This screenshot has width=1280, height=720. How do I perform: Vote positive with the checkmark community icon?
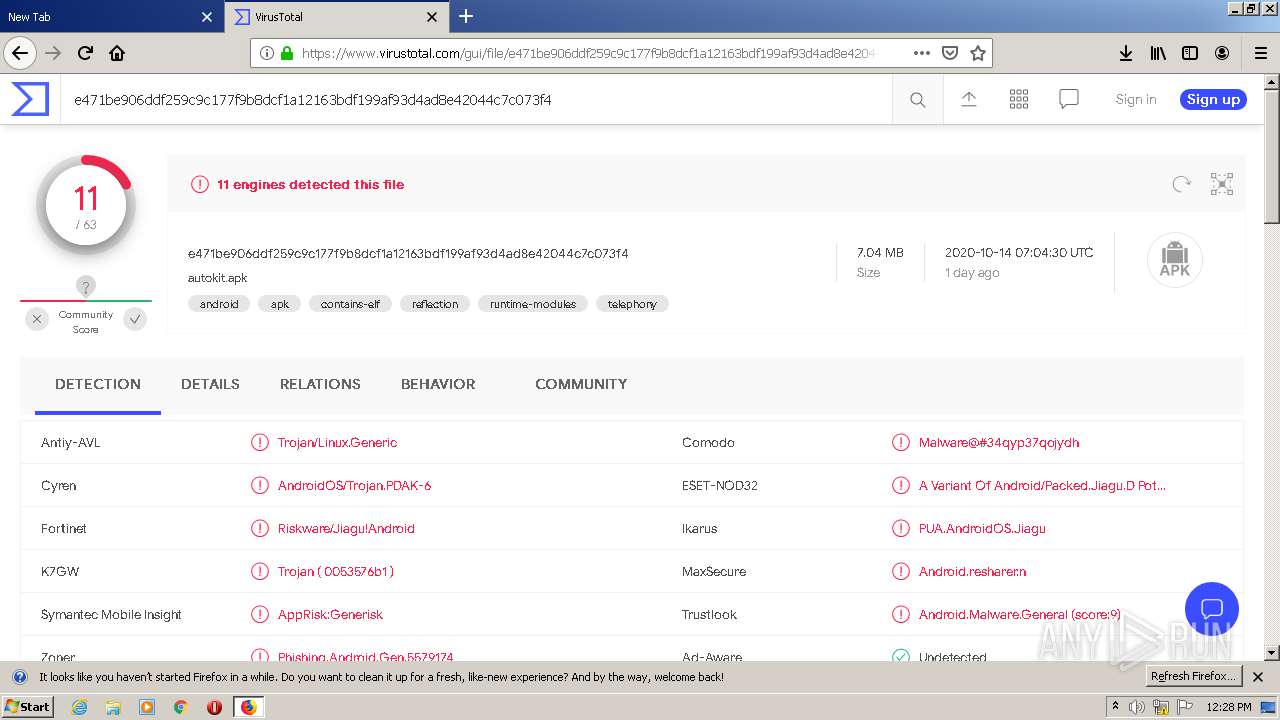(x=136, y=319)
